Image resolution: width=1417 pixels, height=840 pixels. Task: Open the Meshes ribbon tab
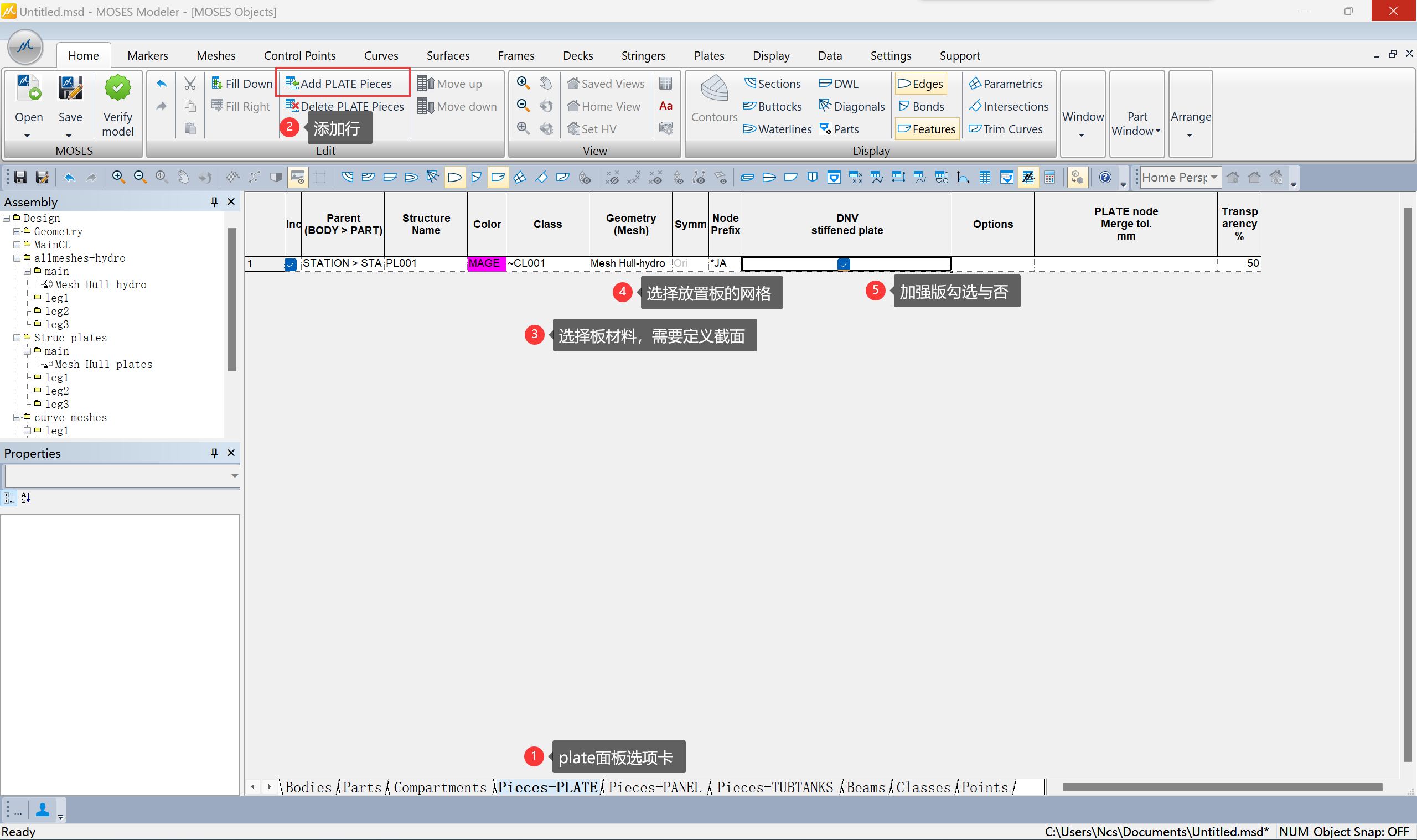pyautogui.click(x=216, y=55)
